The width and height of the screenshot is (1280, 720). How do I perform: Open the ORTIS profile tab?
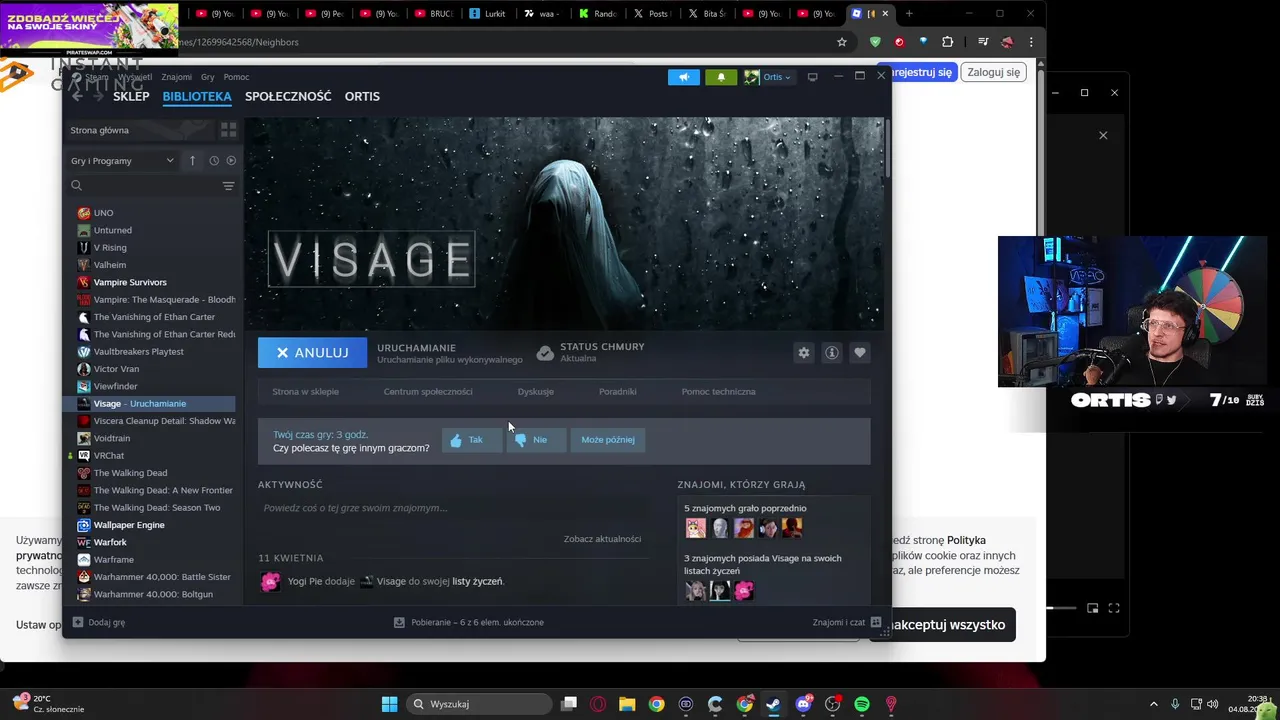pyautogui.click(x=362, y=96)
